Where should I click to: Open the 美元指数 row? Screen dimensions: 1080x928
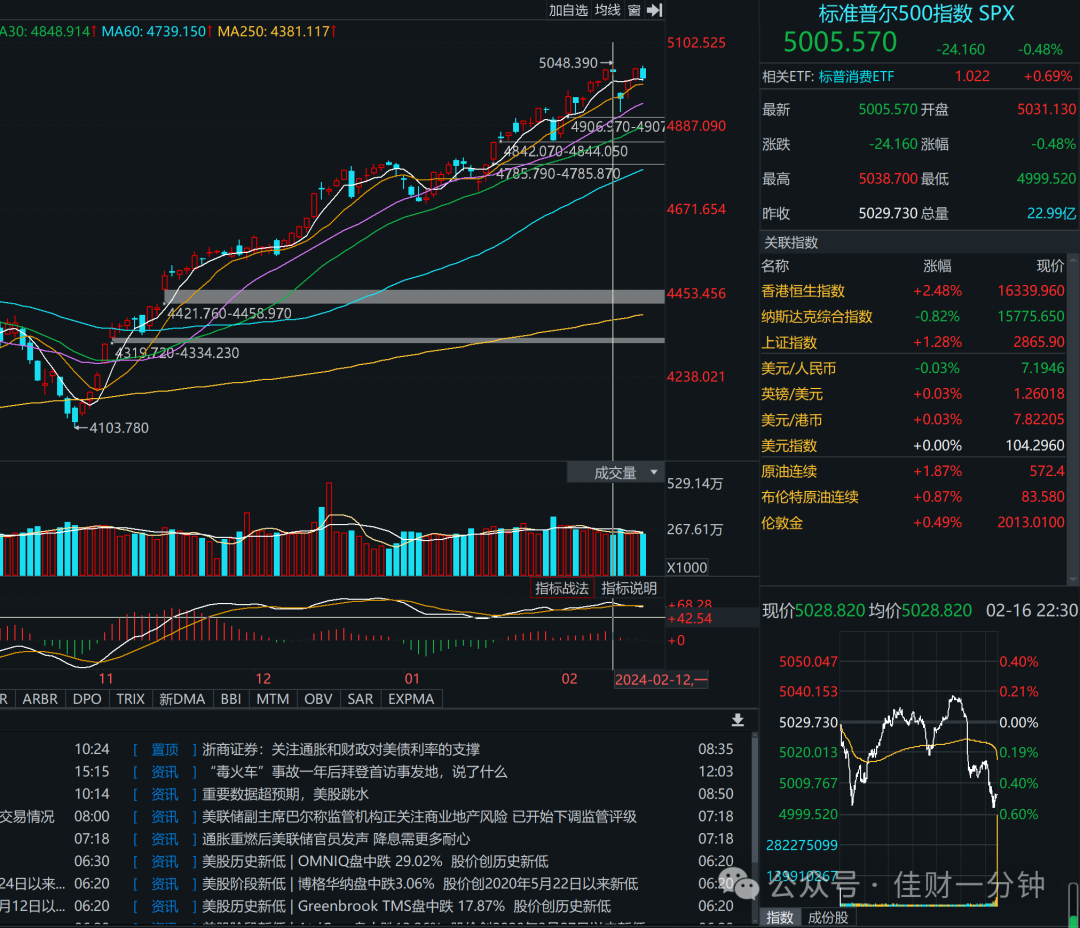[x=913, y=446]
